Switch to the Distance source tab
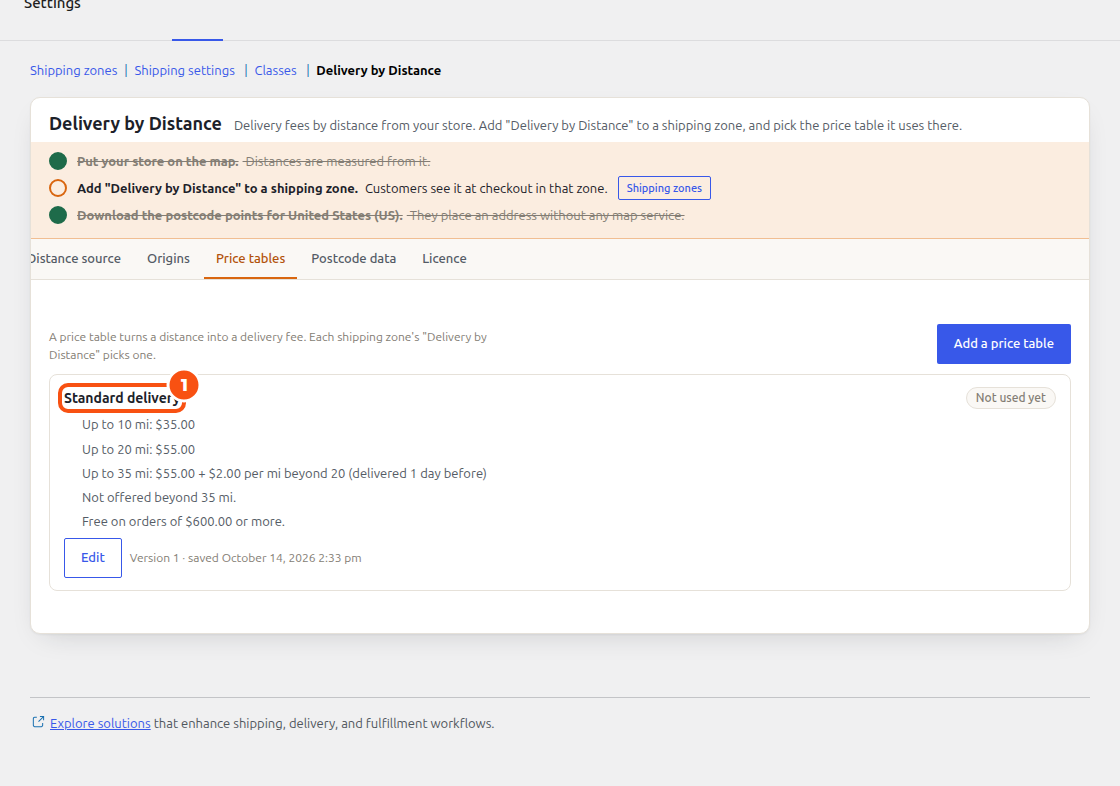Image resolution: width=1120 pixels, height=786 pixels. pos(76,259)
